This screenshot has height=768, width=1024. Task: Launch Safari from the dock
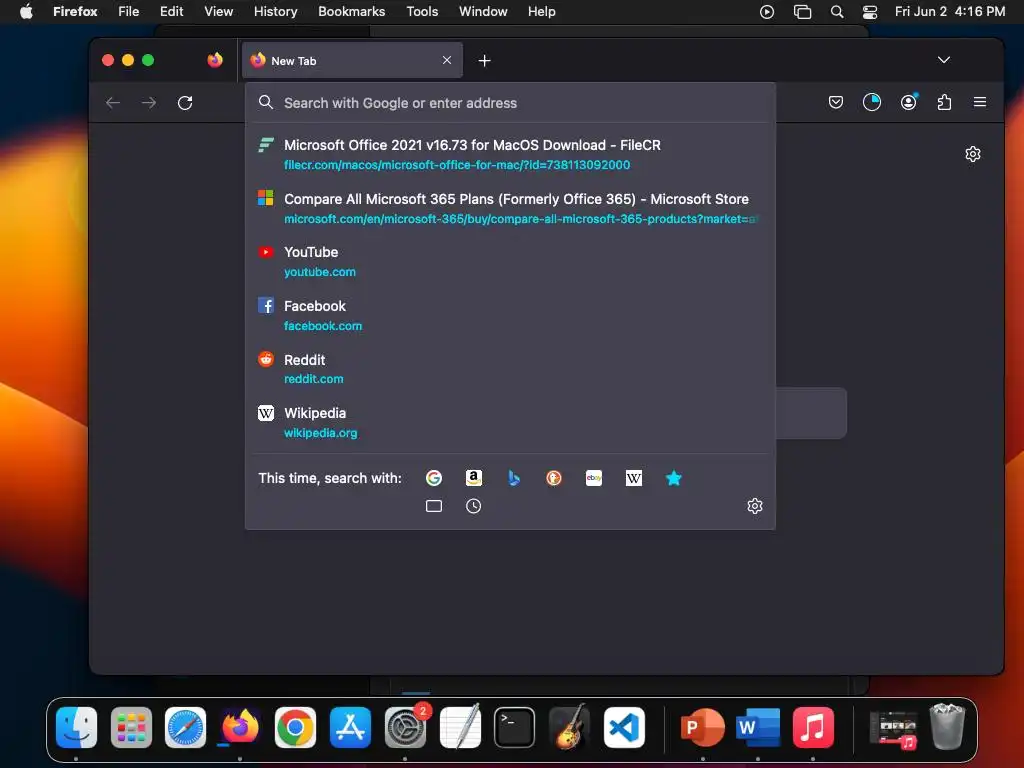click(x=185, y=727)
